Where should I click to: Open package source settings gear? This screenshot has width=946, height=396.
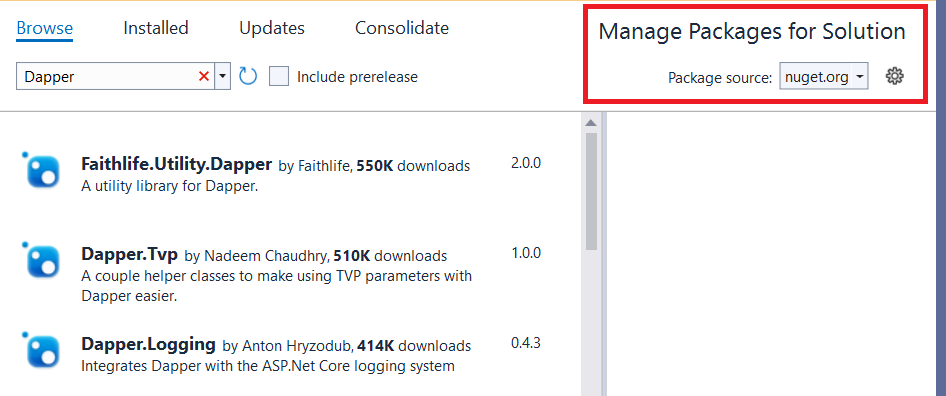point(894,76)
